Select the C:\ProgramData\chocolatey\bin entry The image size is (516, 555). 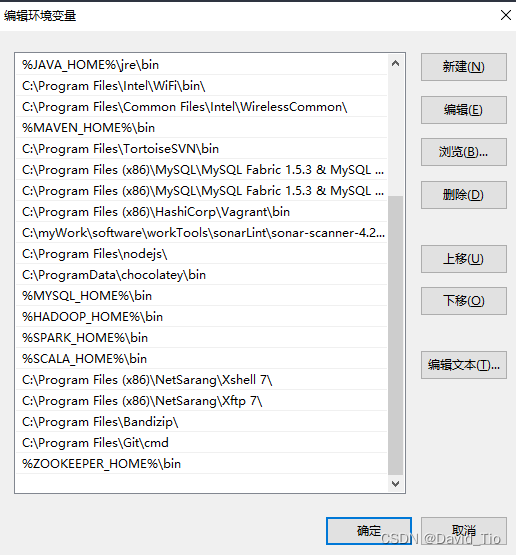click(201, 275)
